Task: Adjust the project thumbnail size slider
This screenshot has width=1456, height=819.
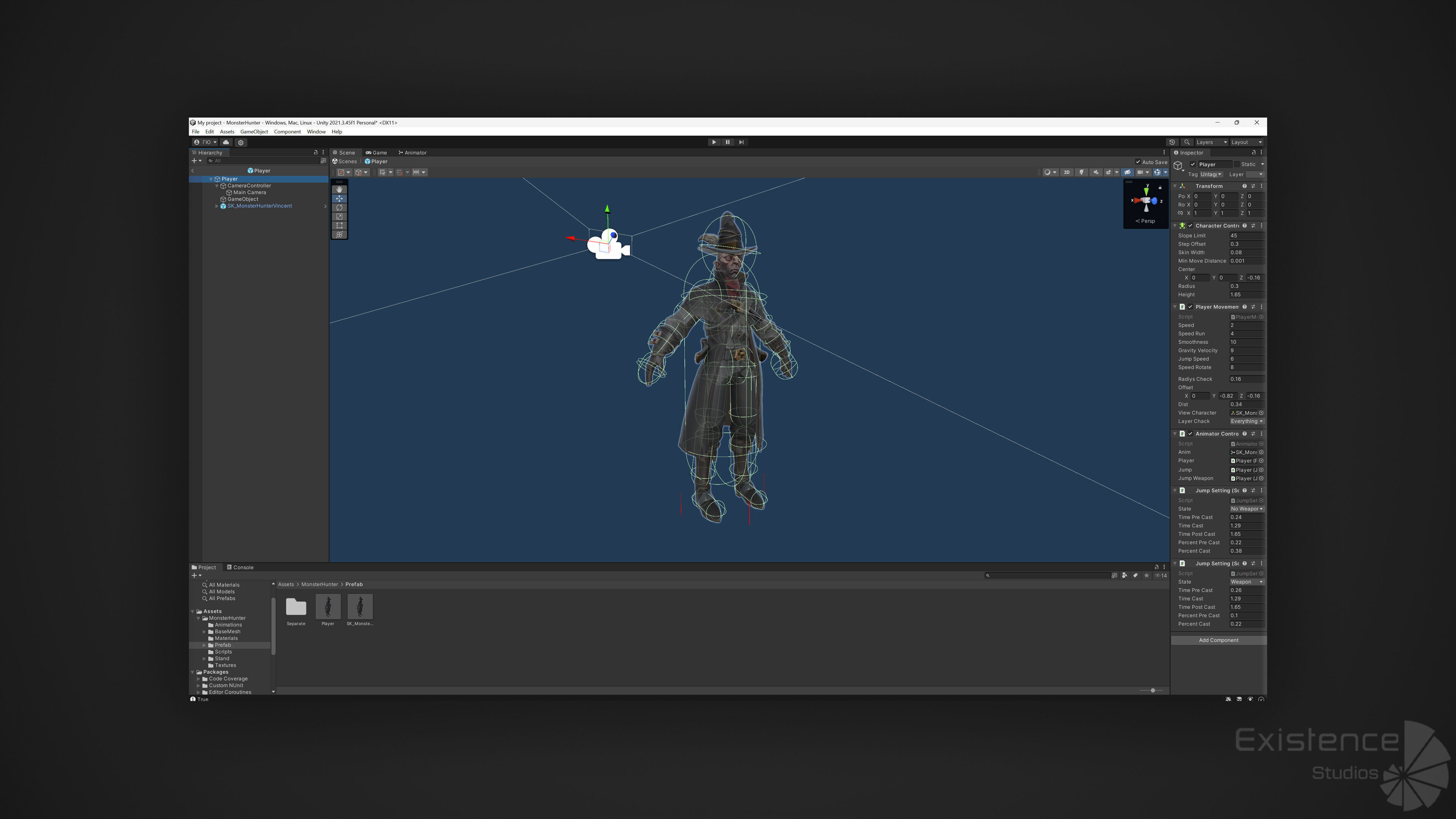Action: [1153, 691]
